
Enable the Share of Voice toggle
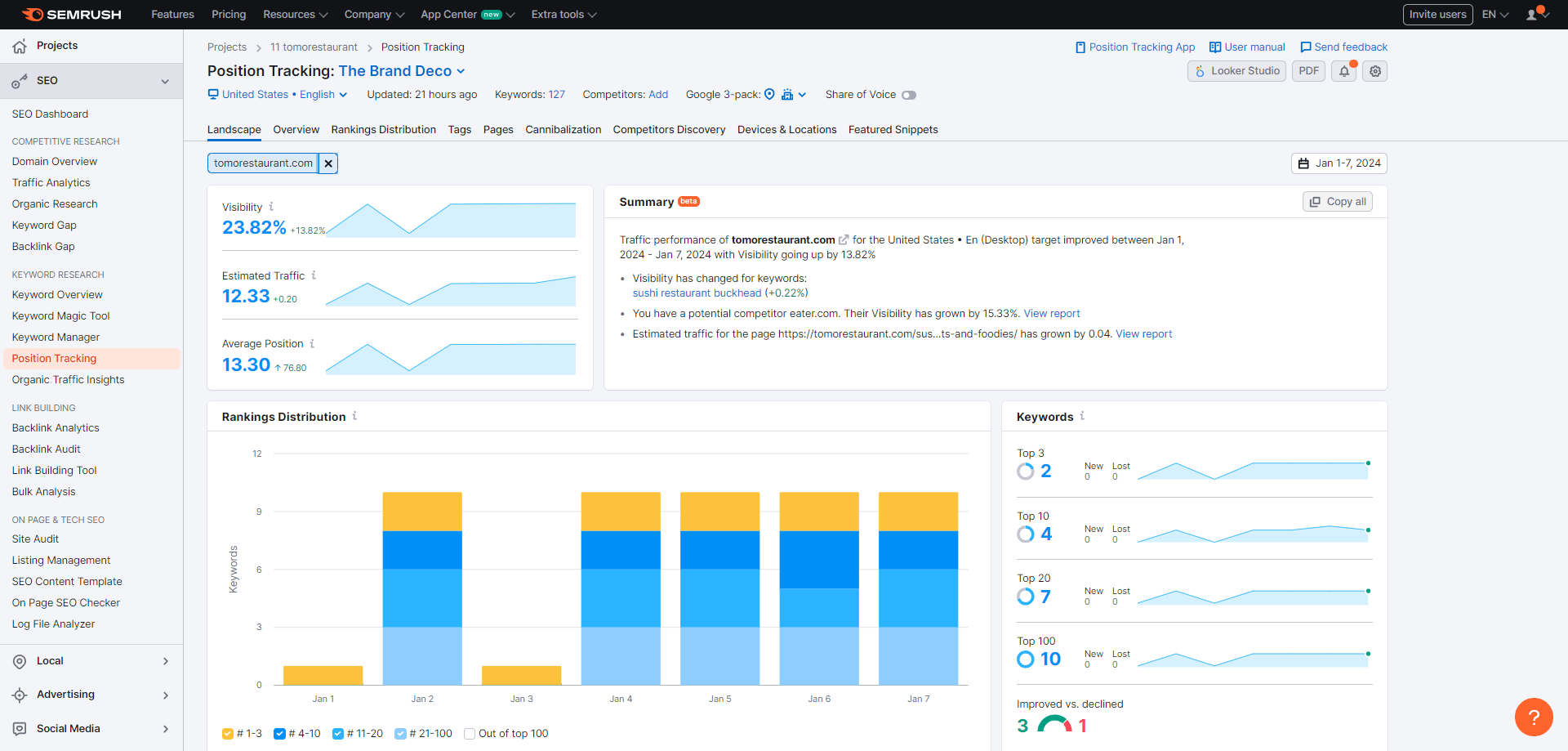pos(909,95)
